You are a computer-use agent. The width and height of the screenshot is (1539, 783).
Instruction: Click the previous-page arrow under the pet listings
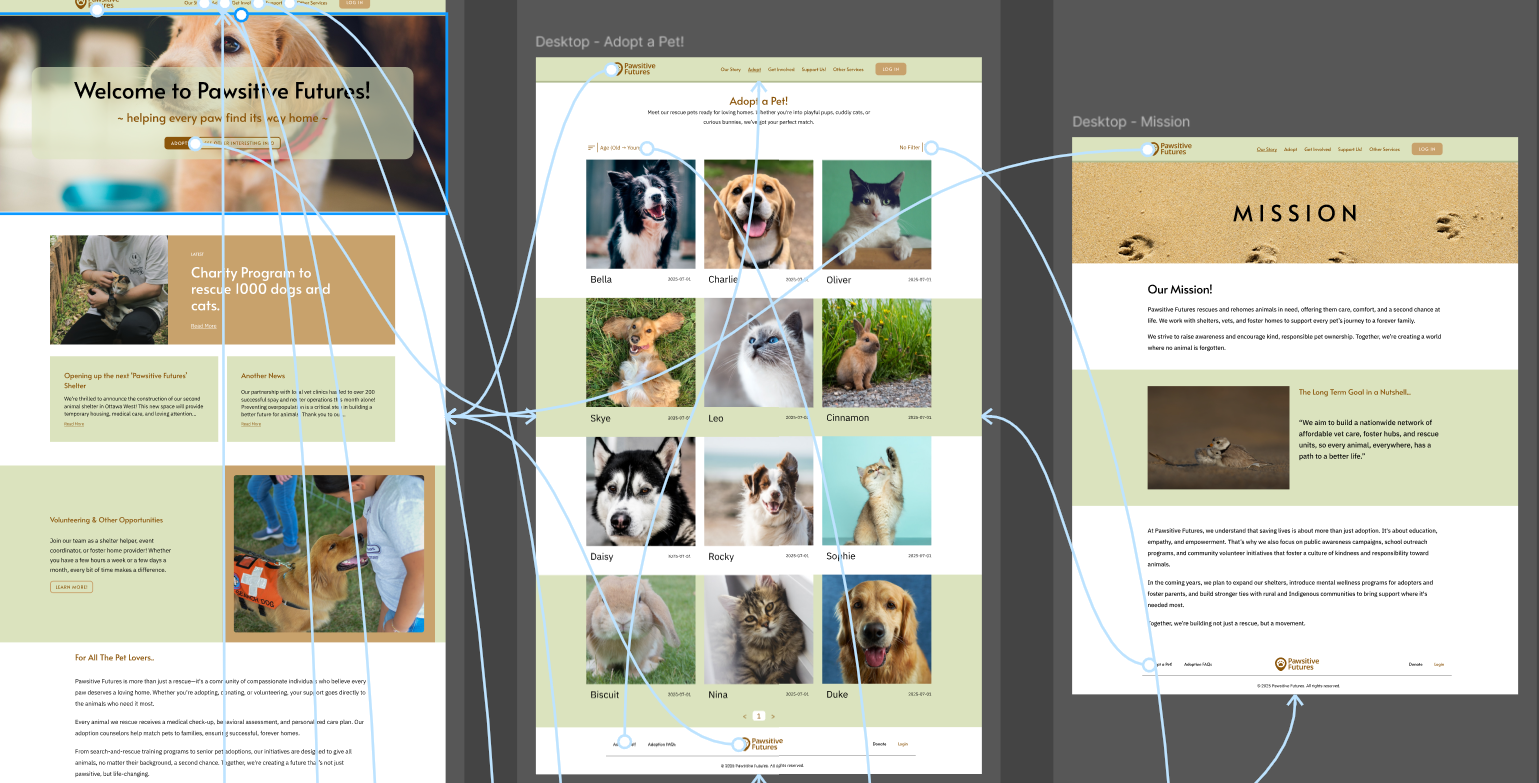(x=744, y=716)
